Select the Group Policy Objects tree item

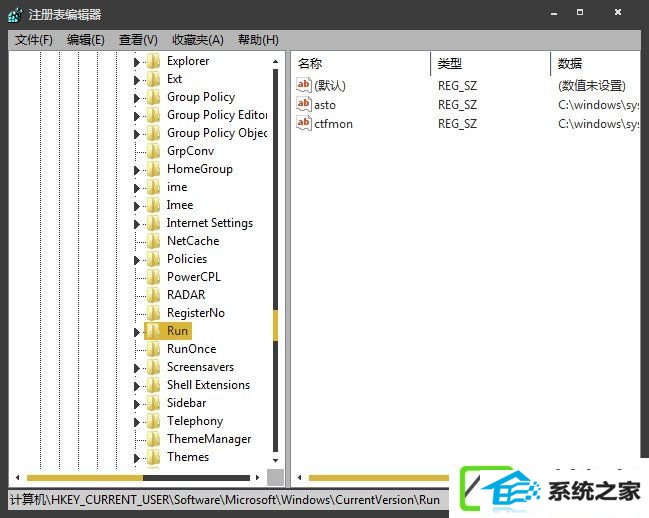pos(217,133)
